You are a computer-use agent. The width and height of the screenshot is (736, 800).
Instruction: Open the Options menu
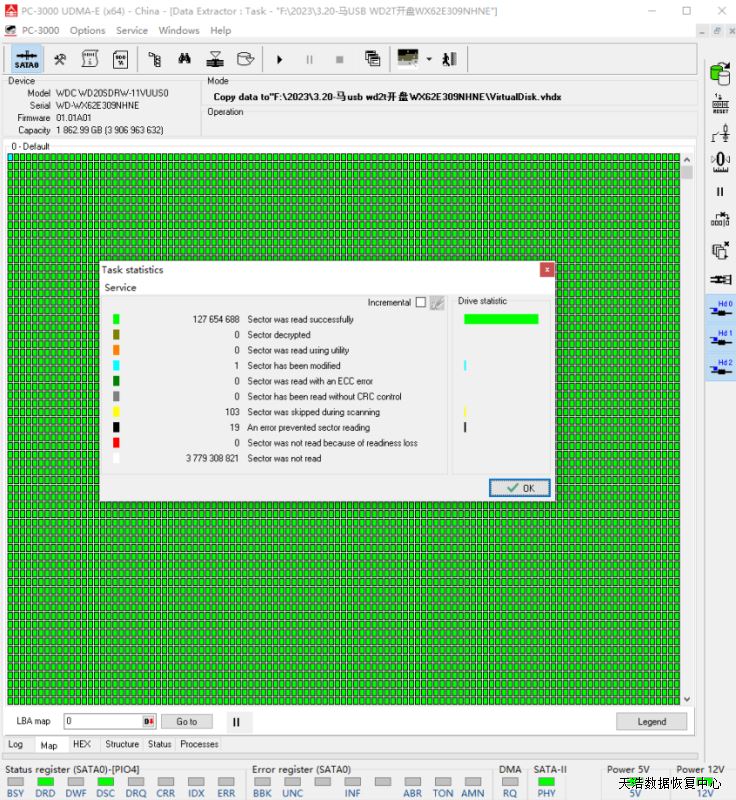click(x=87, y=31)
